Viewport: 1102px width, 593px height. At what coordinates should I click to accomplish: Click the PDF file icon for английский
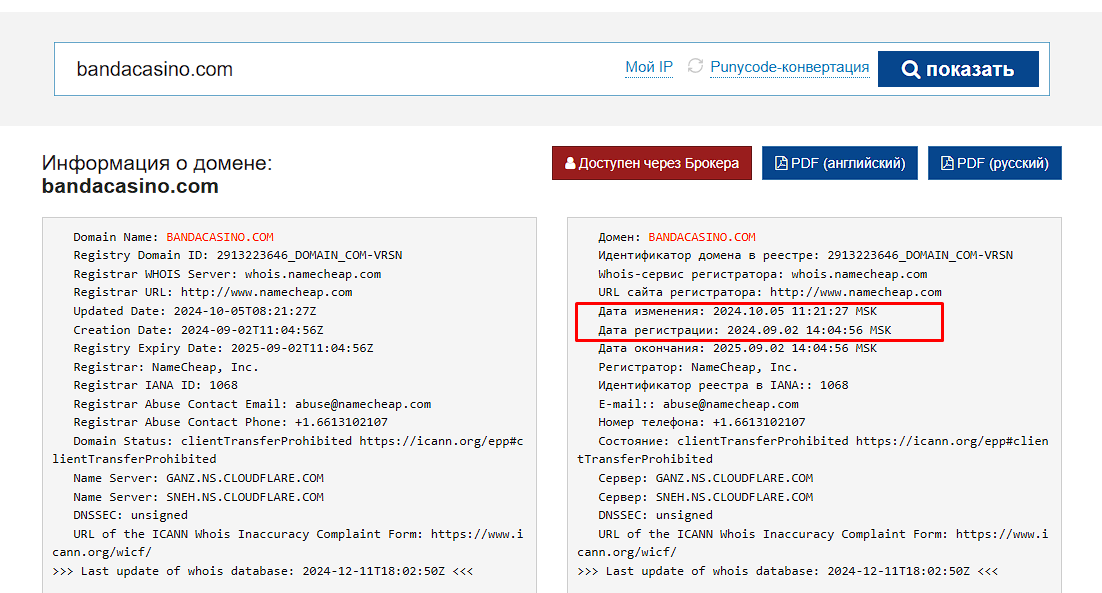(781, 163)
